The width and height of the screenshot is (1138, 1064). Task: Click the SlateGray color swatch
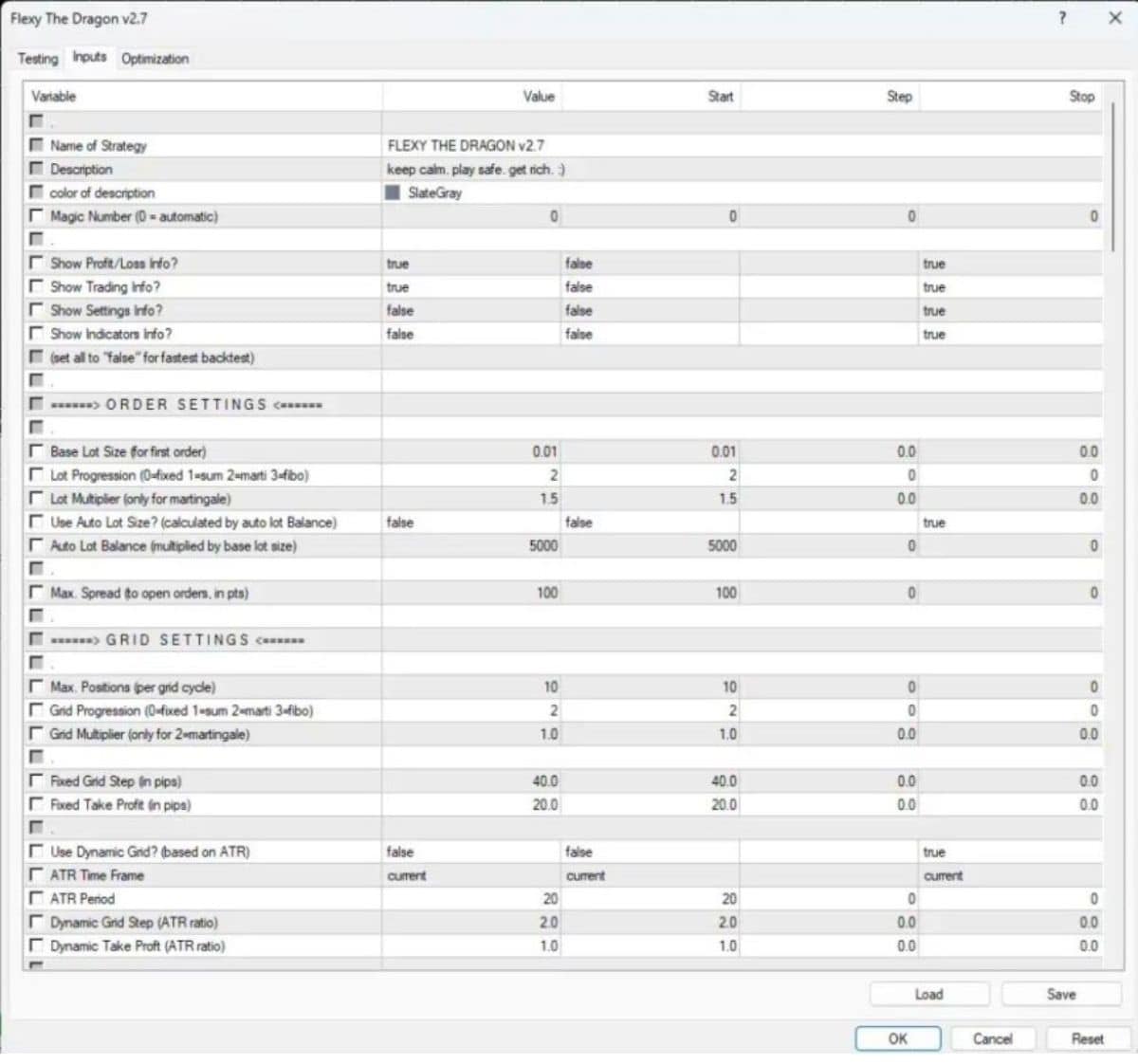click(393, 193)
